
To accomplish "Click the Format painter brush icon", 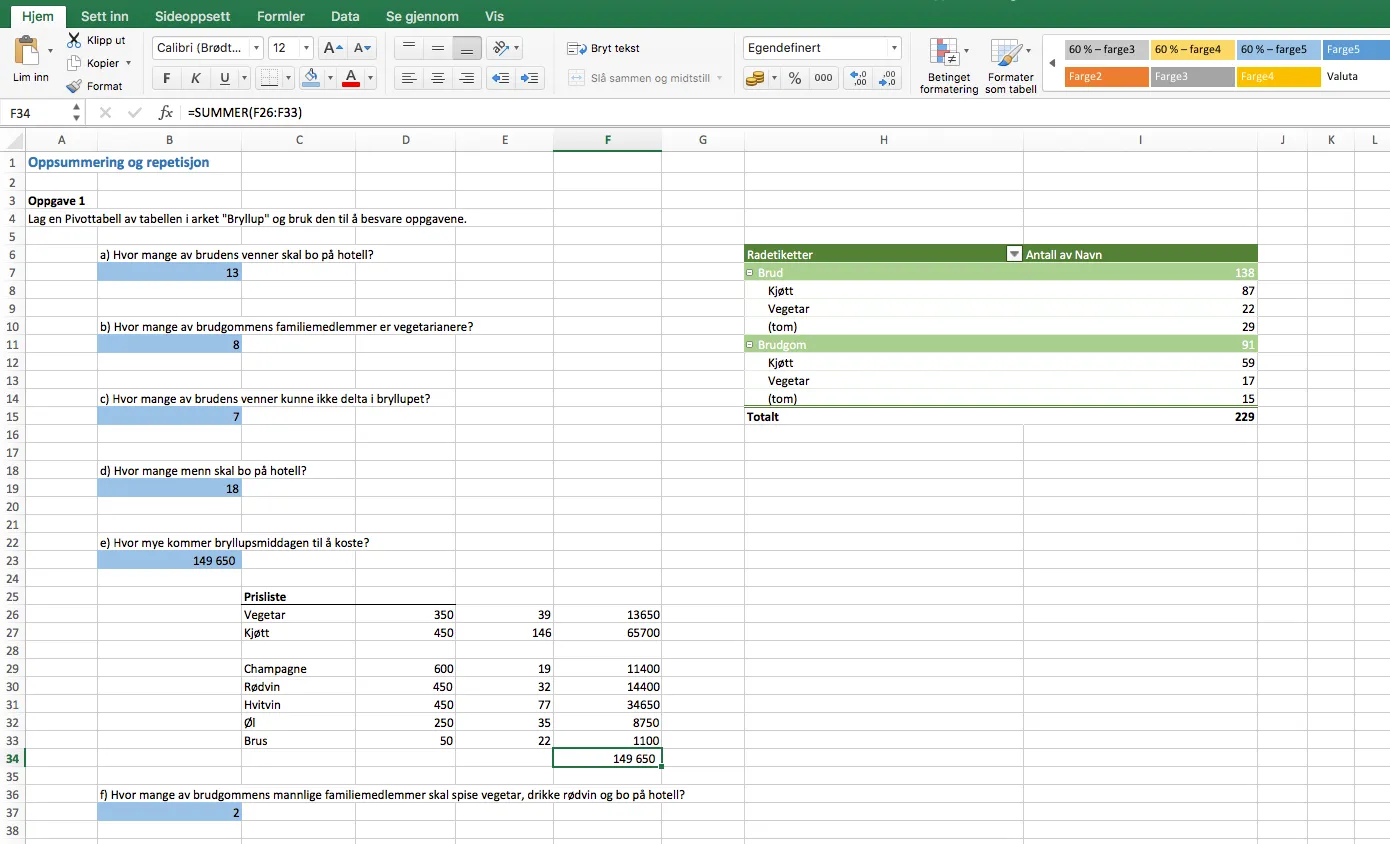I will [74, 86].
